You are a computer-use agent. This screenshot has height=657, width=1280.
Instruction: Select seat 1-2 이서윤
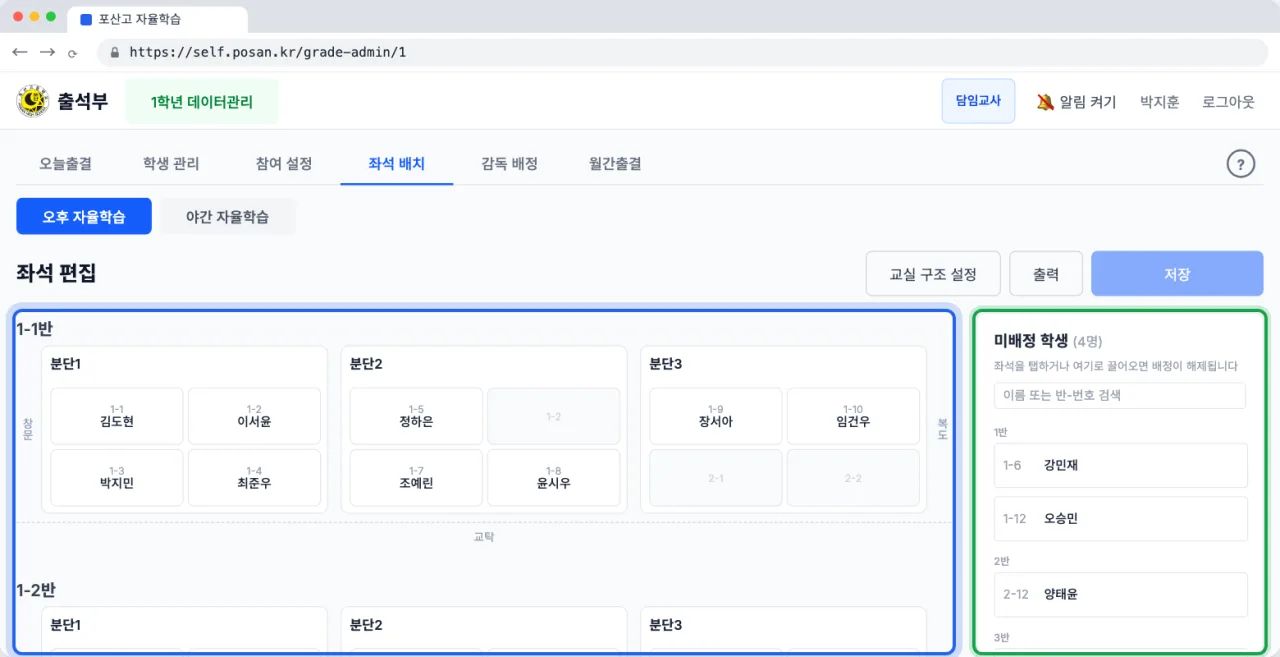point(254,416)
